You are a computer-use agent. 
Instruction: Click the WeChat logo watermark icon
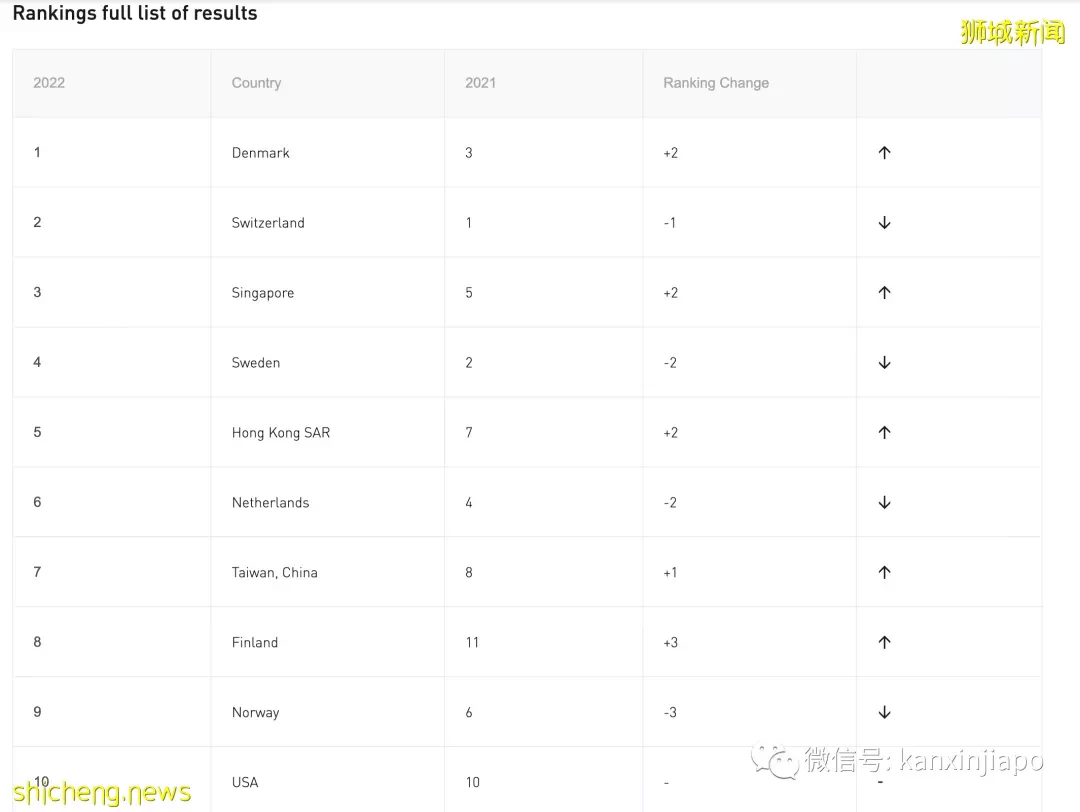pyautogui.click(x=775, y=760)
